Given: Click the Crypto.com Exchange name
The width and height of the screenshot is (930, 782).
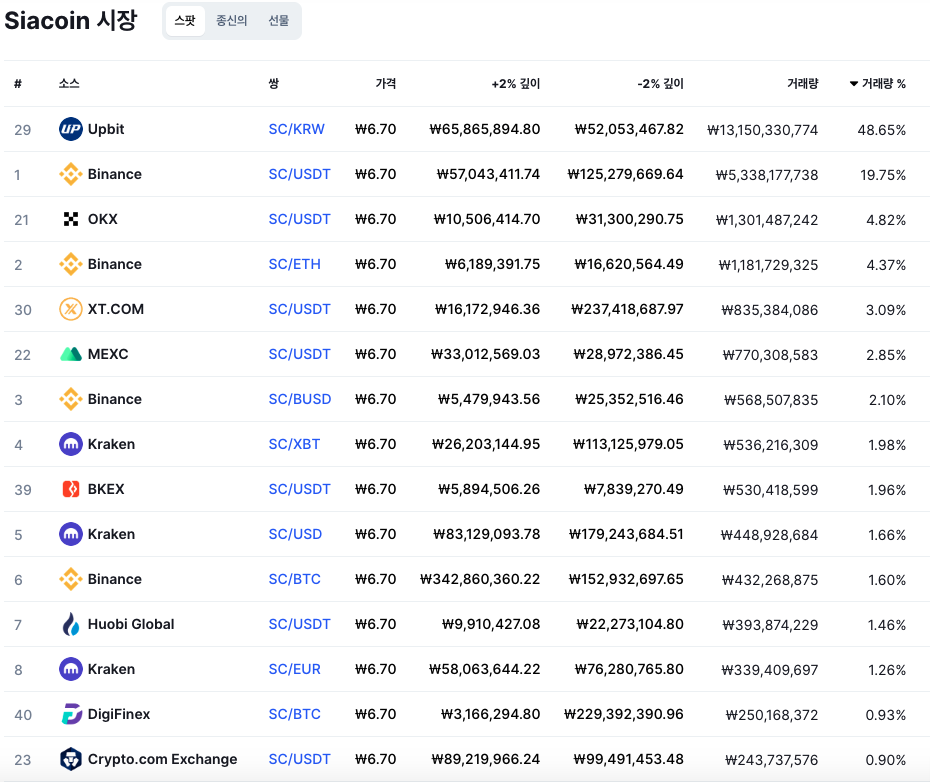Looking at the screenshot, I should click(x=163, y=759).
